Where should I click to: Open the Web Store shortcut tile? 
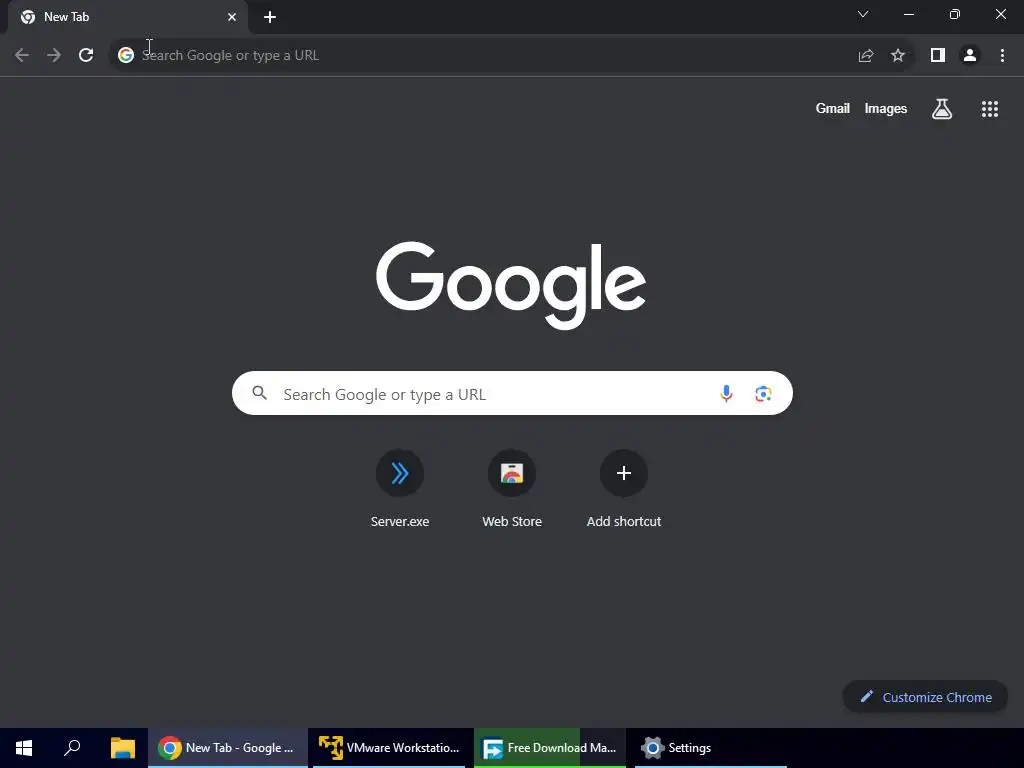[x=512, y=489]
